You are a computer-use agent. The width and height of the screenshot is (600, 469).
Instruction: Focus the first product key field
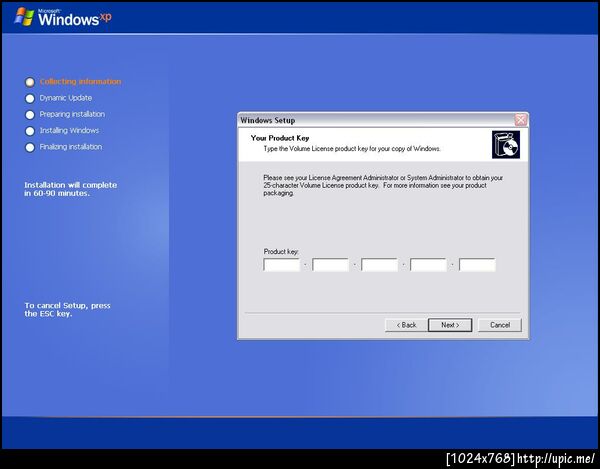(282, 265)
